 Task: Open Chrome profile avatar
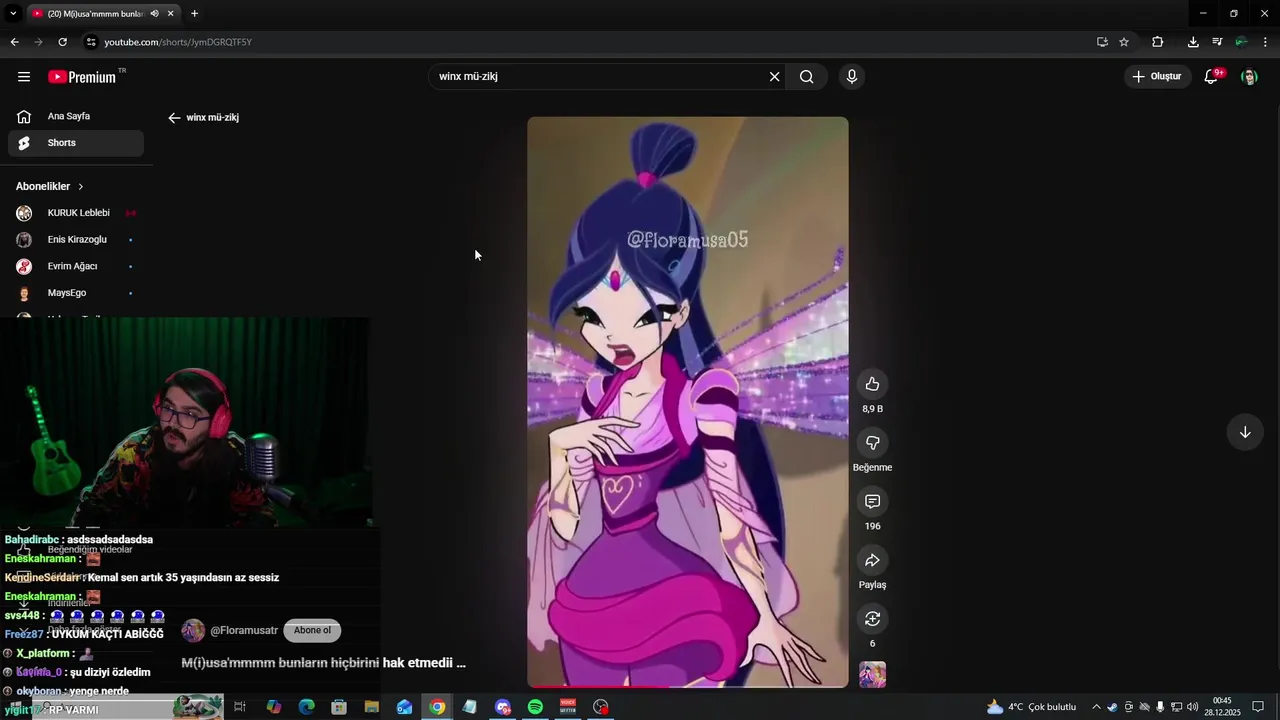coord(1241,42)
